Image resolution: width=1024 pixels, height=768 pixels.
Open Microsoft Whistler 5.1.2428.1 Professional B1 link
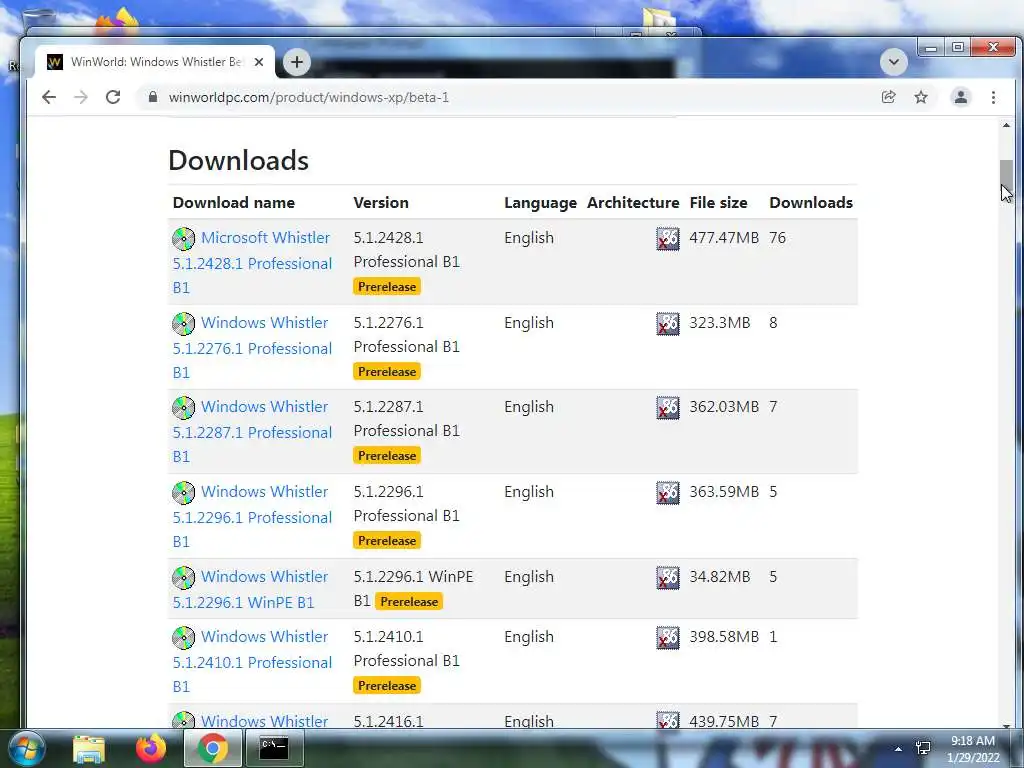tap(253, 263)
